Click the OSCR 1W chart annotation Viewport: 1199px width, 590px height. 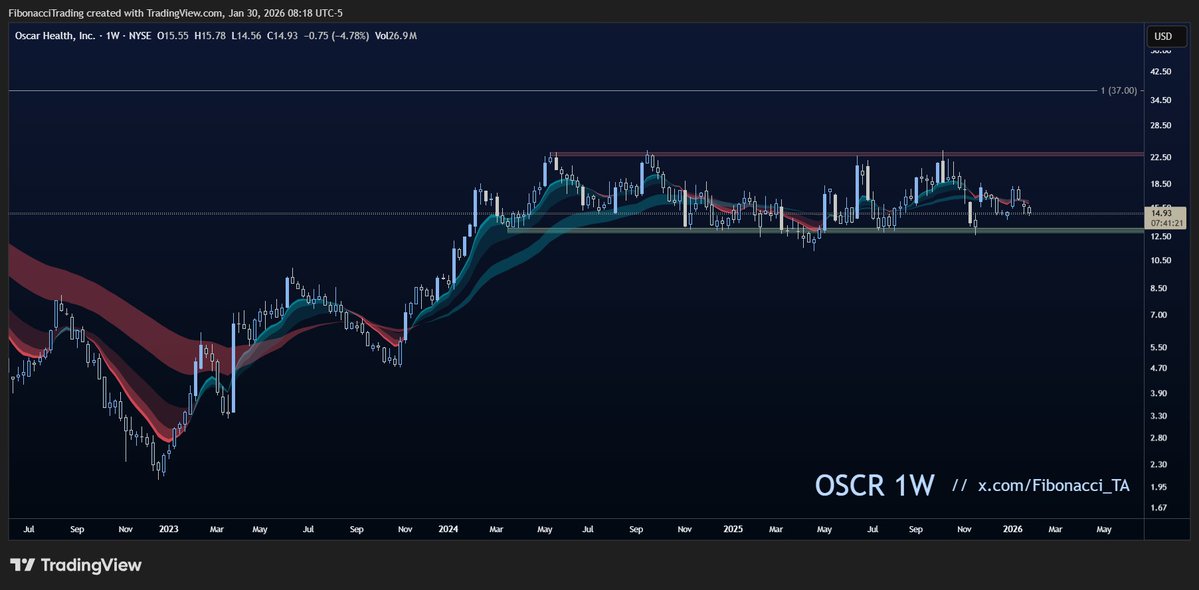tap(875, 485)
